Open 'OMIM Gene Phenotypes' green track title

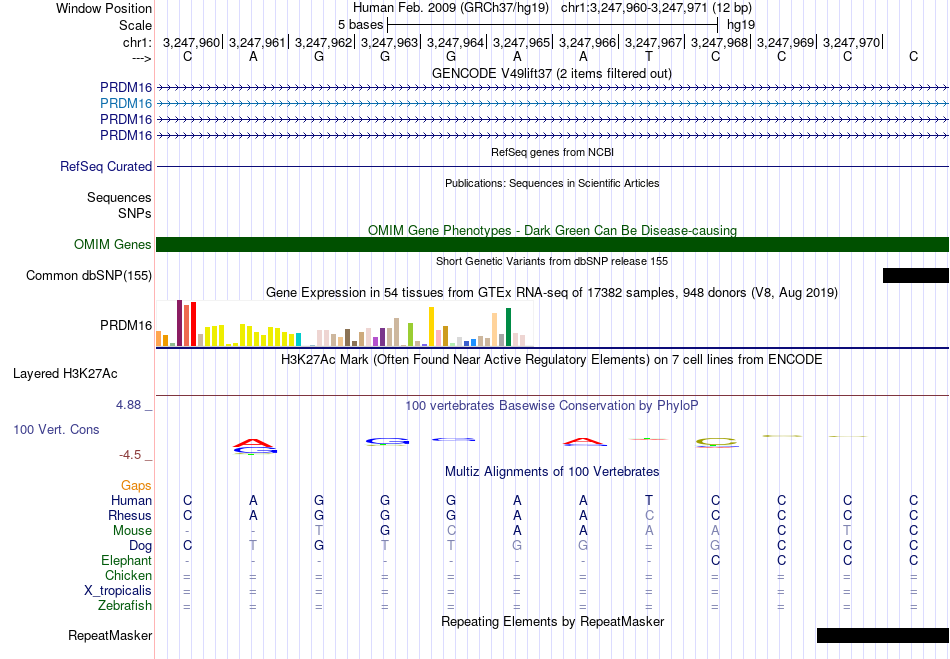(x=553, y=230)
